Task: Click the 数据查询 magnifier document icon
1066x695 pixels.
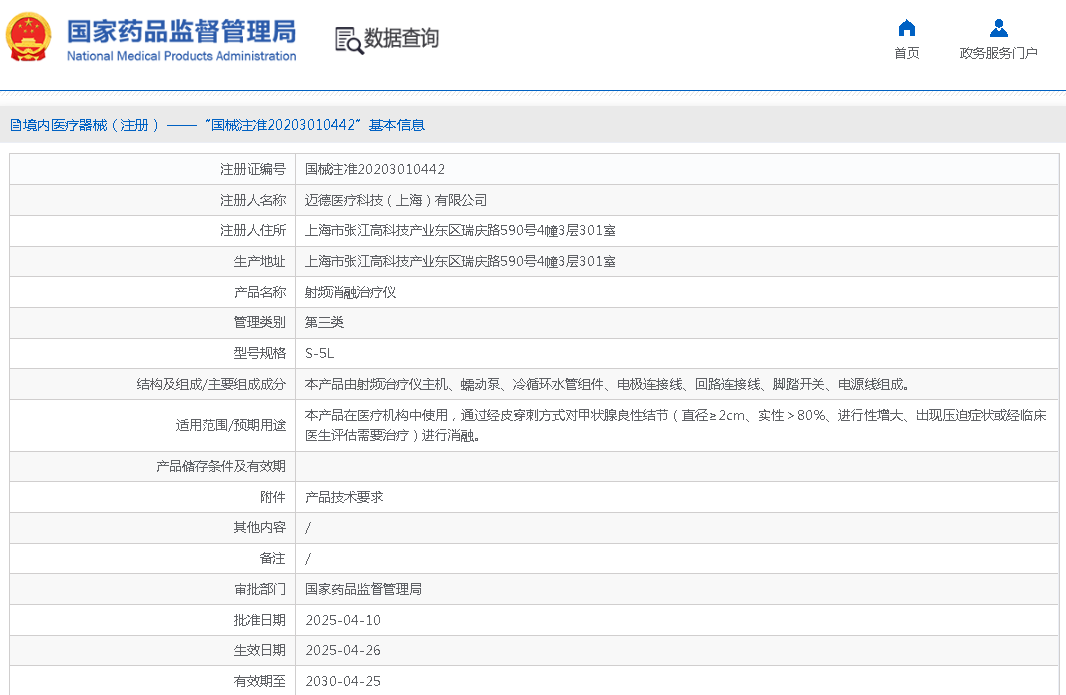Action: (348, 40)
